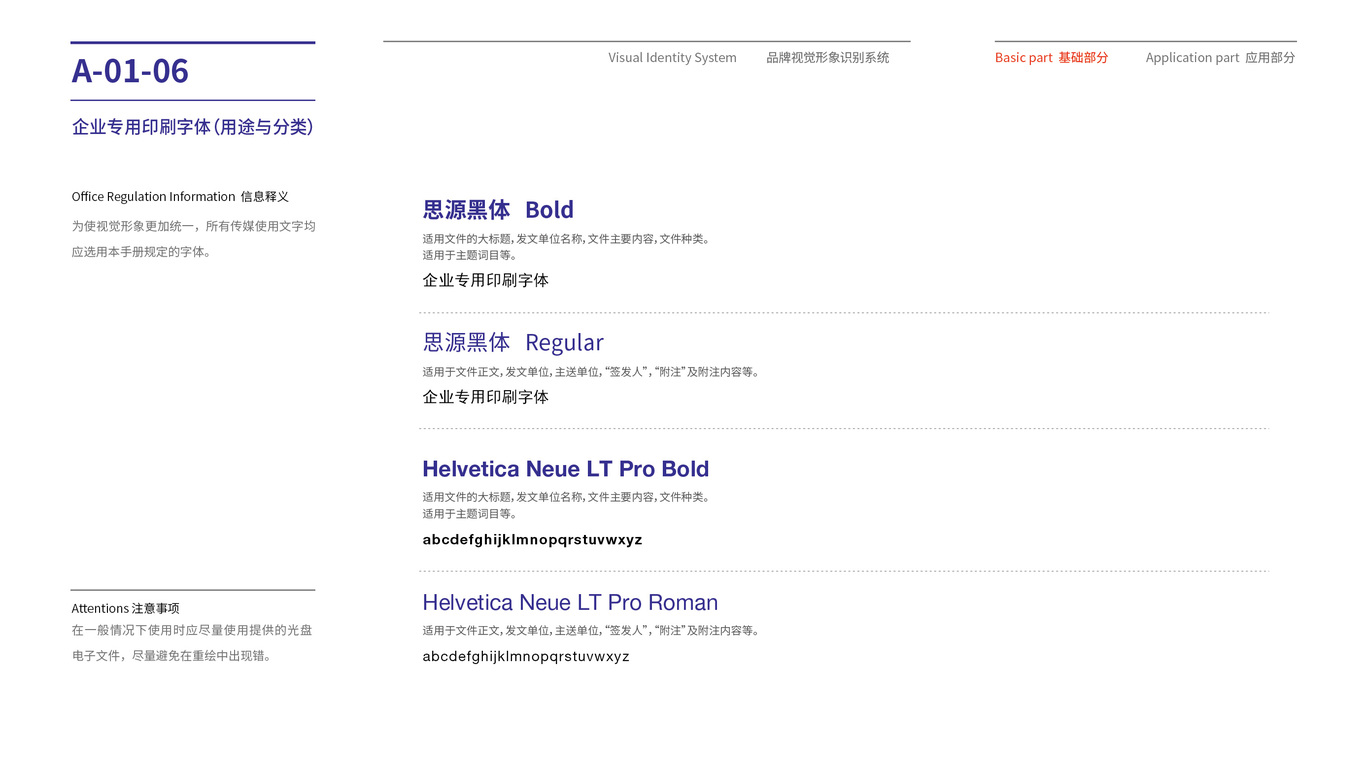Click the page code A-01-06
The height and width of the screenshot is (768, 1366).
(x=130, y=71)
